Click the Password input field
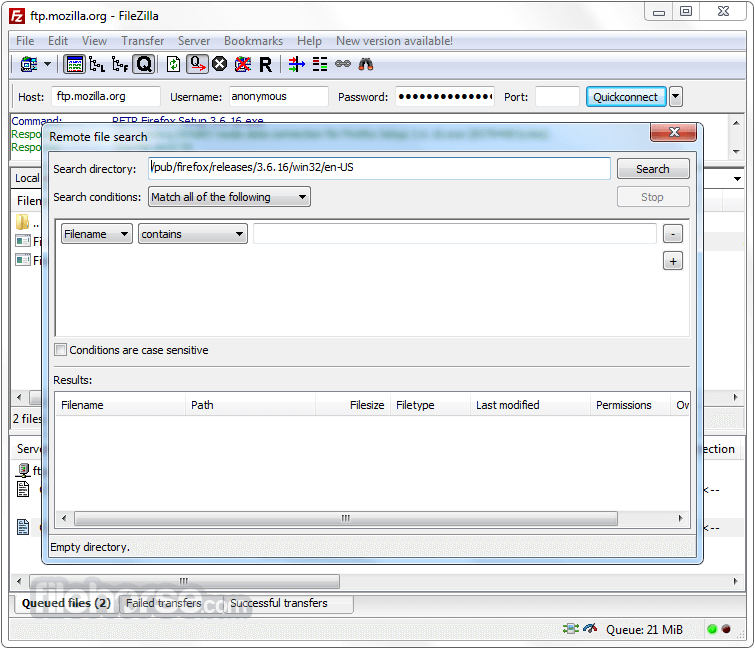Screen dimensions: 755x649 pos(445,96)
